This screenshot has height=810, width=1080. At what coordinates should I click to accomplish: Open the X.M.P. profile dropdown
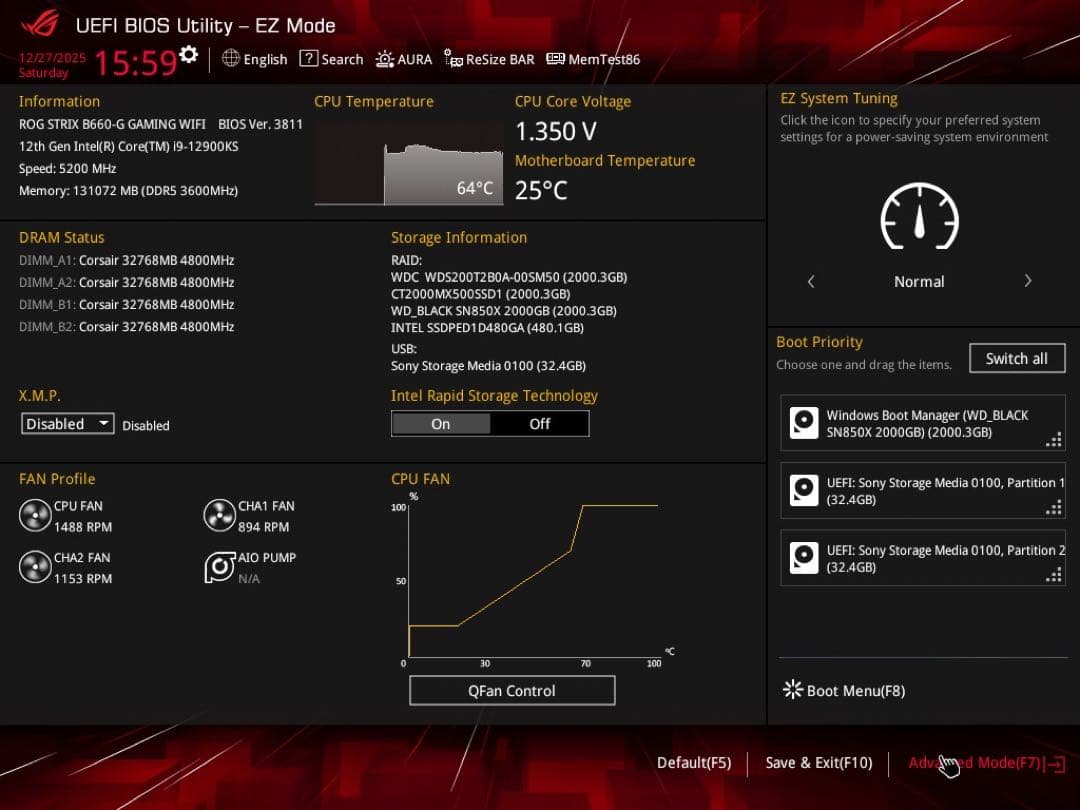pyautogui.click(x=68, y=424)
